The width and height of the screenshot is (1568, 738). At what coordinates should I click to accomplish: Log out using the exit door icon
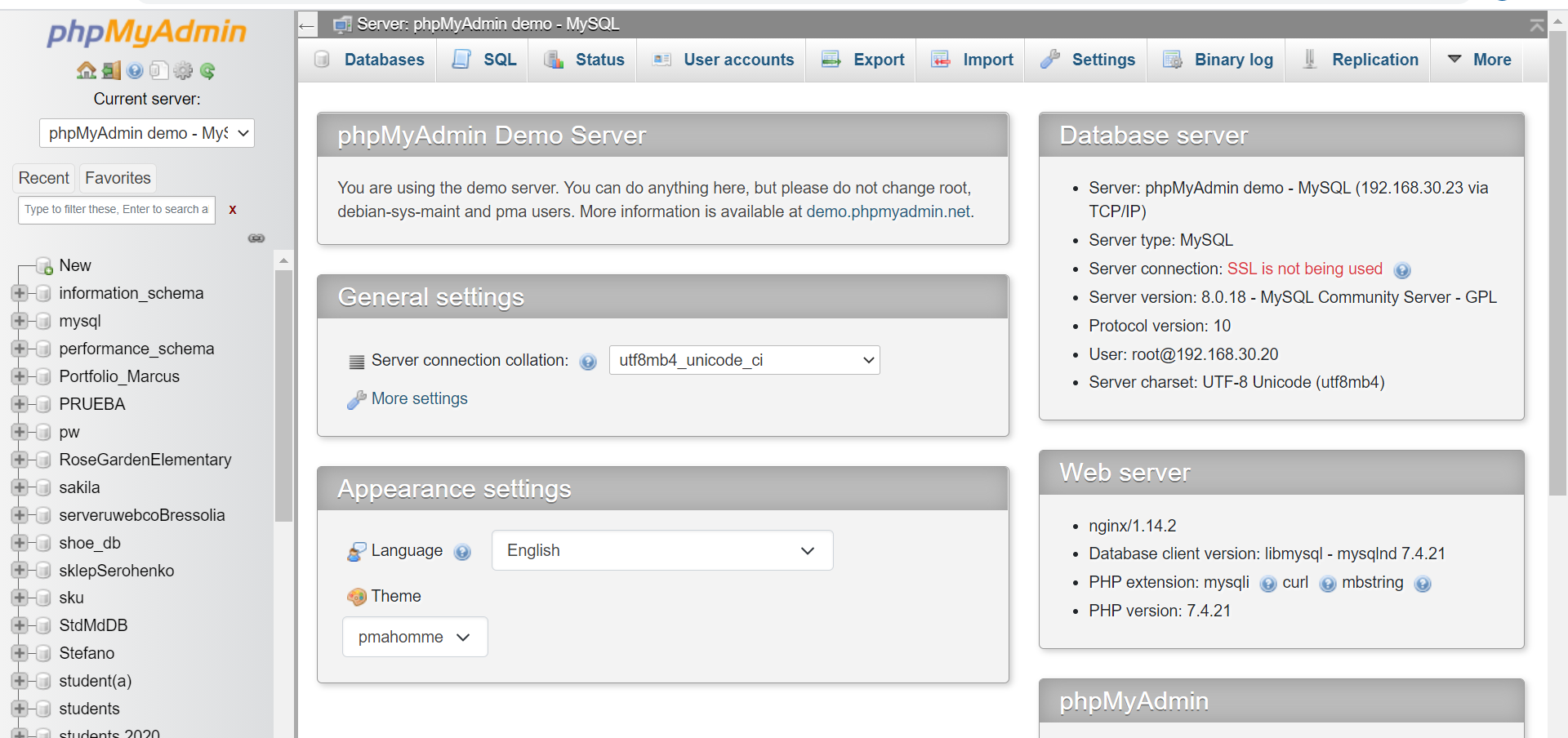(x=111, y=70)
